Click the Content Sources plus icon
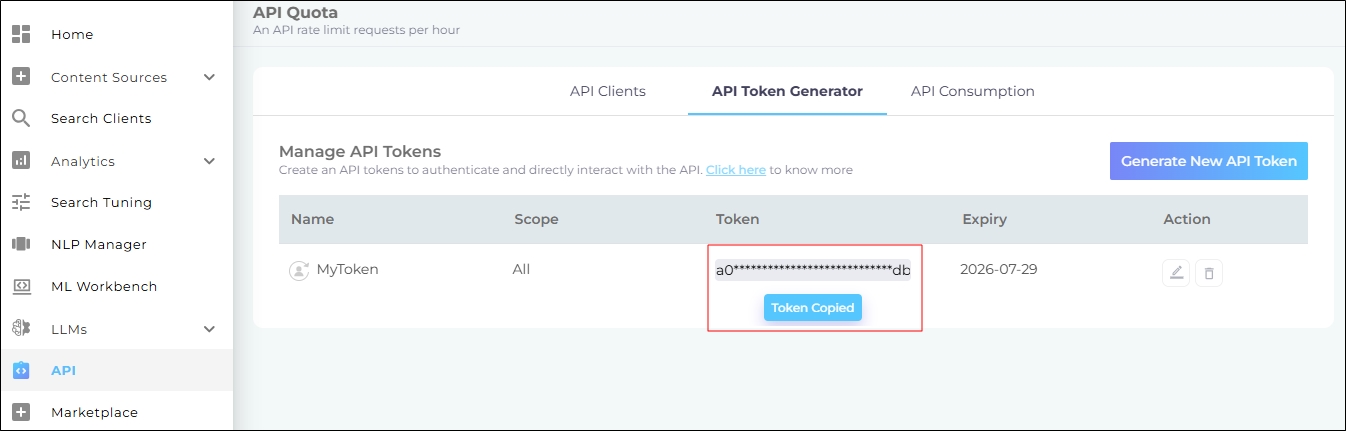Screen dimensions: 1346x431 click(21, 77)
